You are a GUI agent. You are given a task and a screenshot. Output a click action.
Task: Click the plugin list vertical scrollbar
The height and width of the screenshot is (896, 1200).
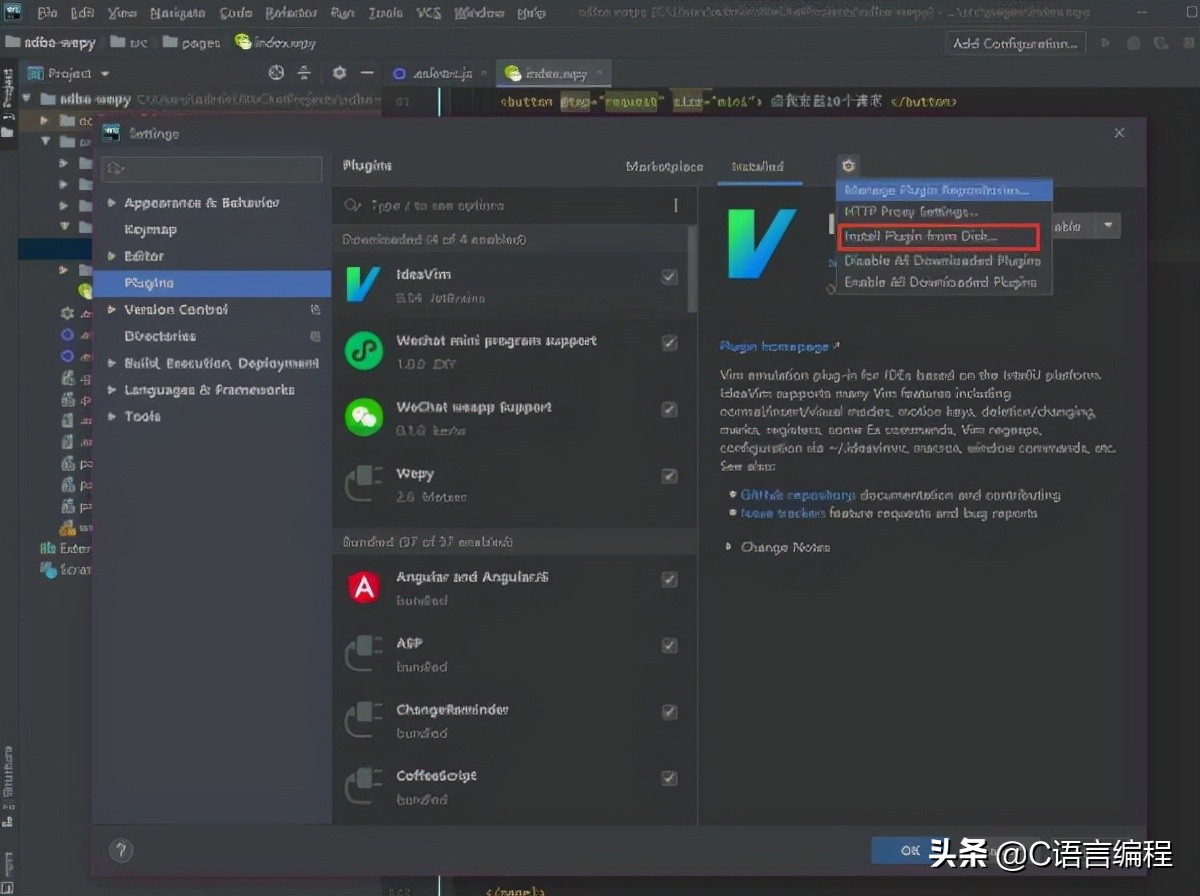click(x=692, y=270)
